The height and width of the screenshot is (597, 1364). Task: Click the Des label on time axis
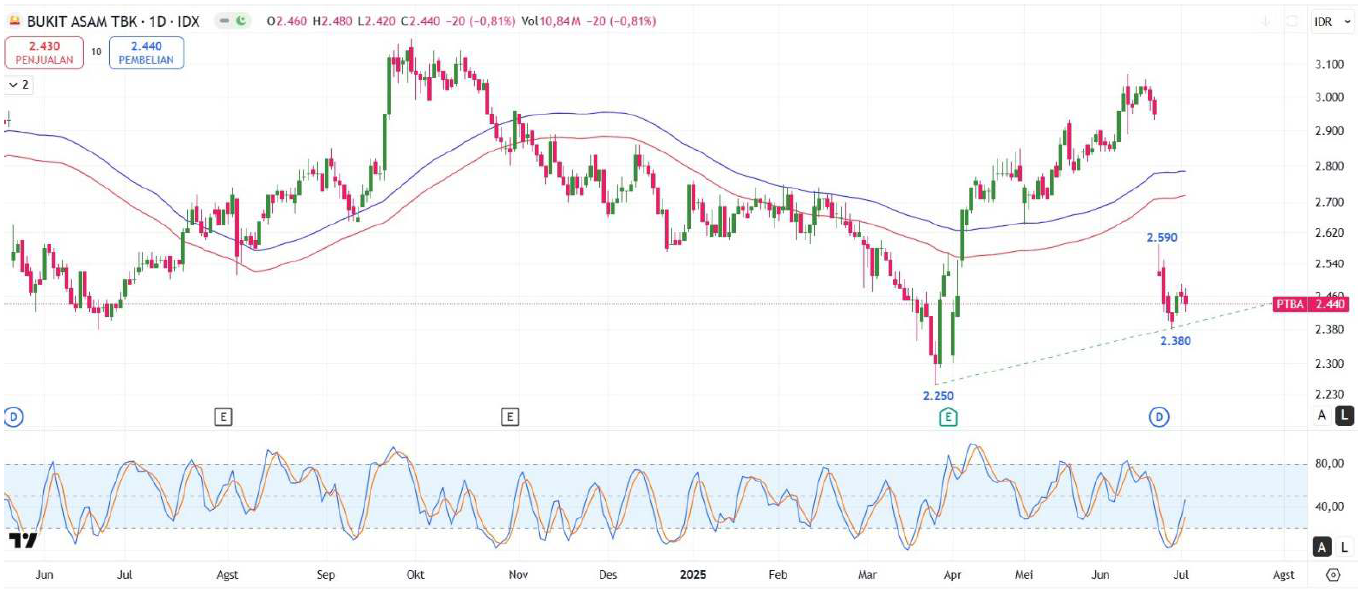(609, 575)
